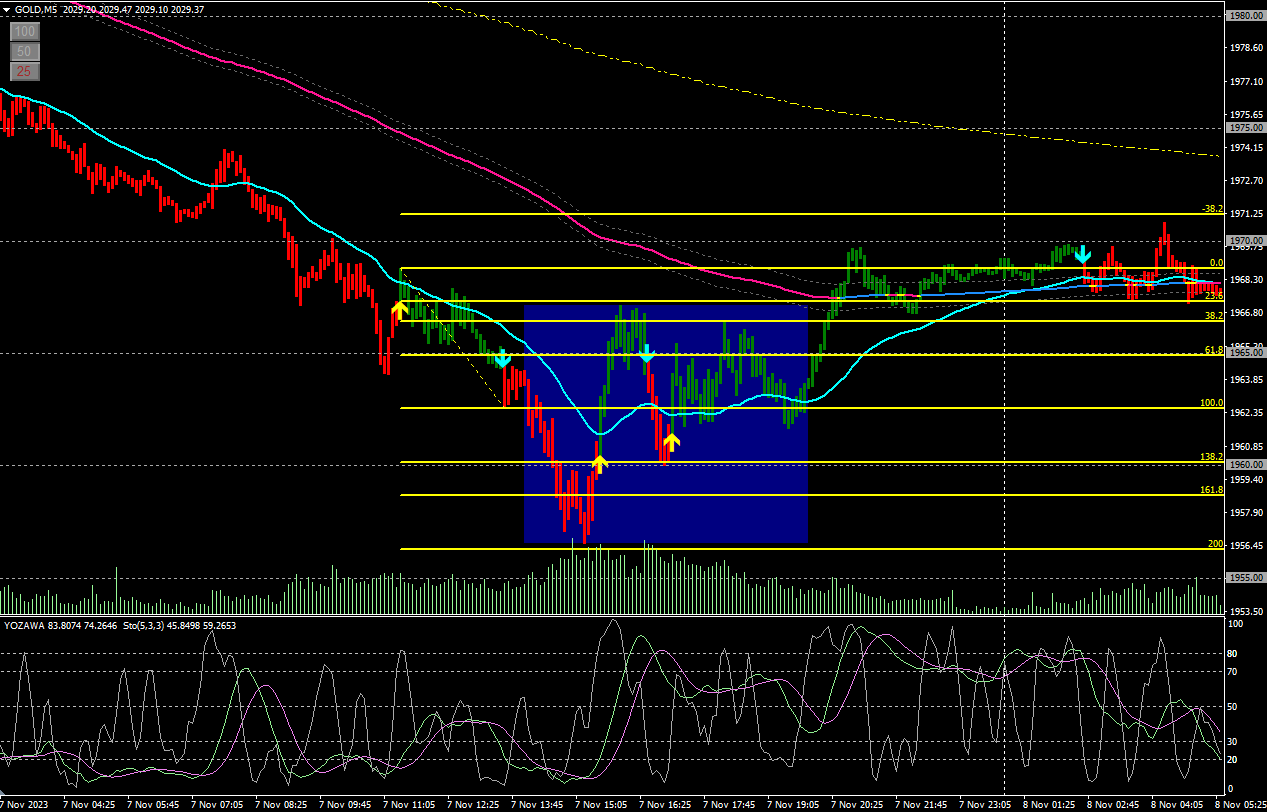The width and height of the screenshot is (1267, 812).
Task: Click the YOZAWA indicator label
Action: point(25,625)
